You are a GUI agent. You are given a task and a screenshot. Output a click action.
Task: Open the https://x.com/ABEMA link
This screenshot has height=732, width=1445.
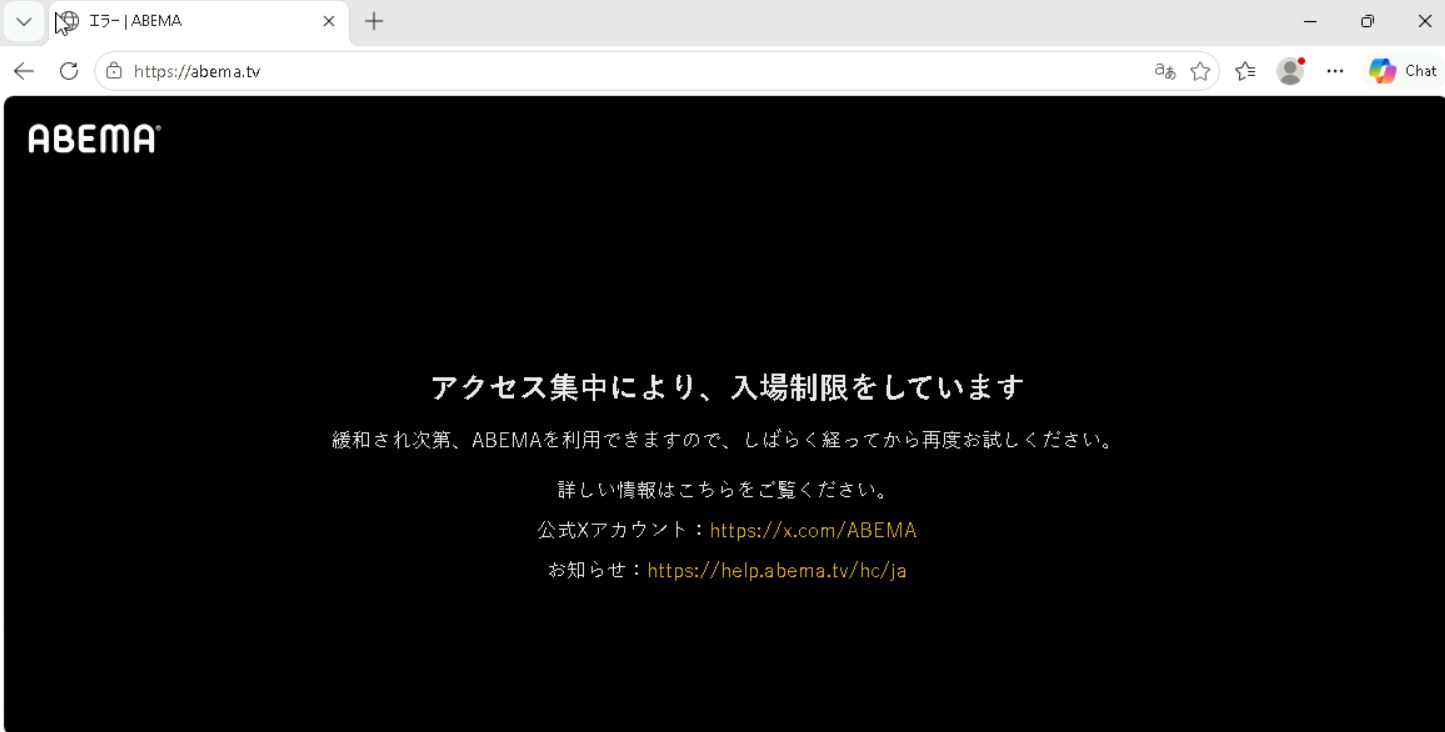click(x=813, y=530)
